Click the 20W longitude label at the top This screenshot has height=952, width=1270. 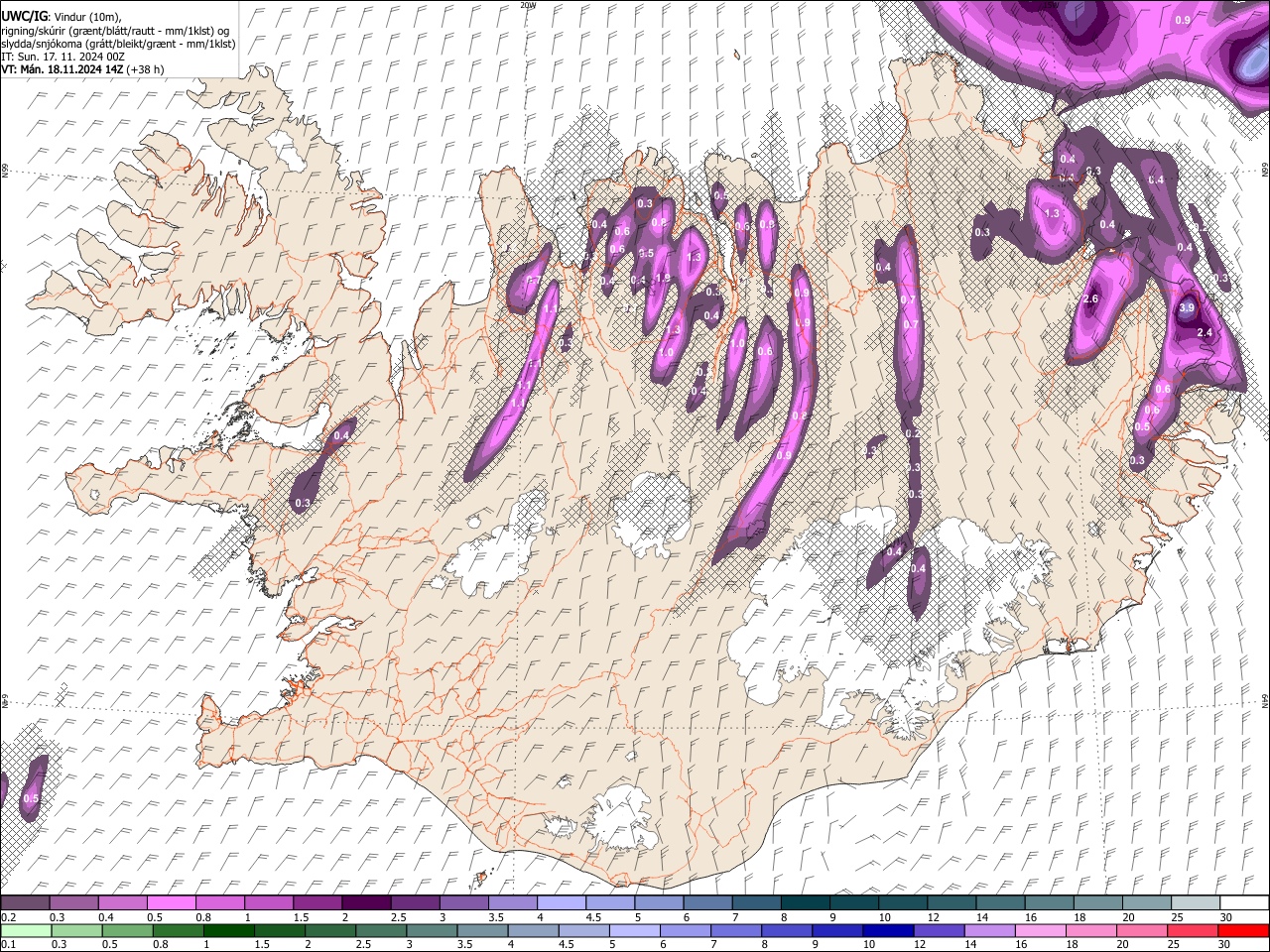pos(527,5)
